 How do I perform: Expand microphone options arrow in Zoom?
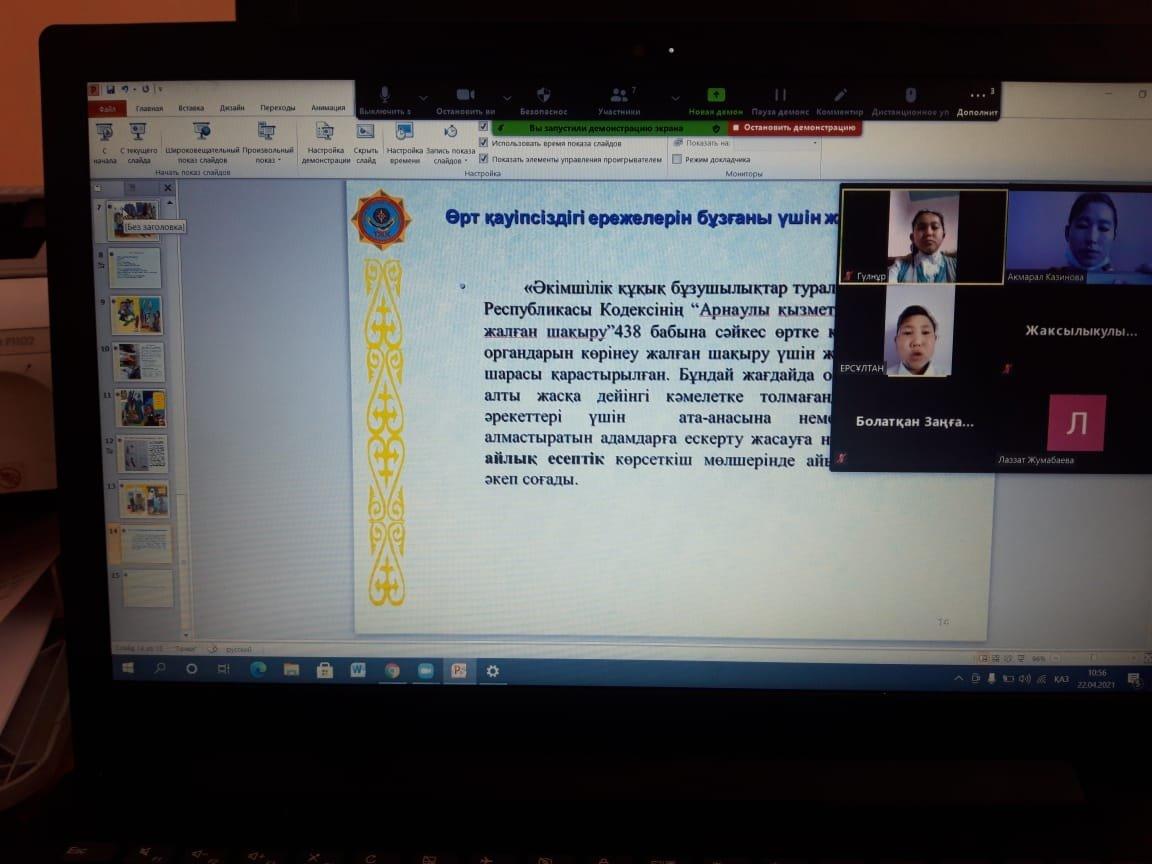423,98
